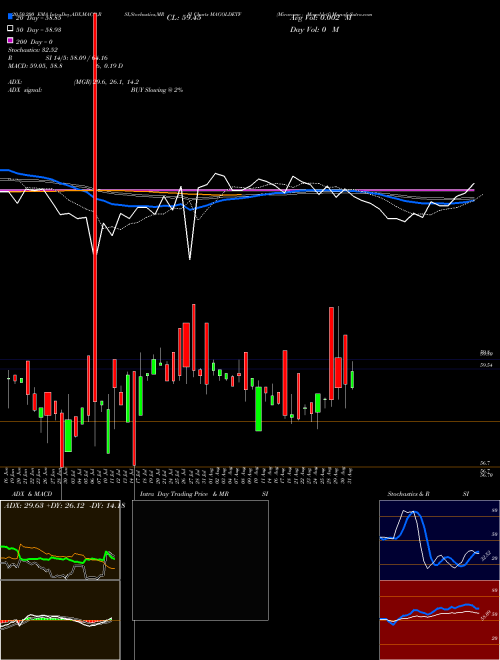Click the 'Intra Day Trading Price & MR' title
The width and height of the screenshot is (500, 660).
click(x=184, y=494)
